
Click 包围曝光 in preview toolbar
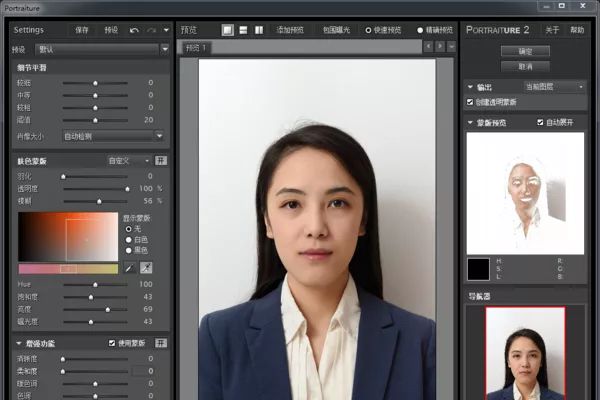tap(336, 30)
